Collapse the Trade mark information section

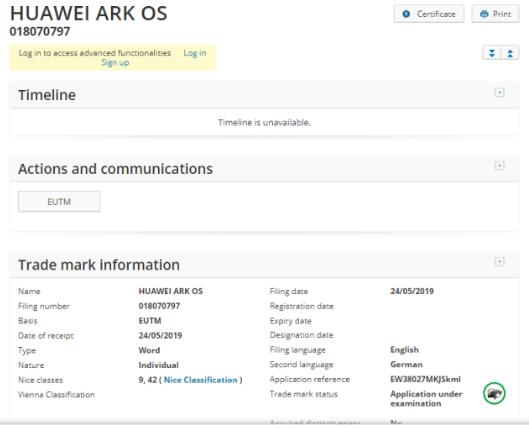pyautogui.click(x=499, y=261)
